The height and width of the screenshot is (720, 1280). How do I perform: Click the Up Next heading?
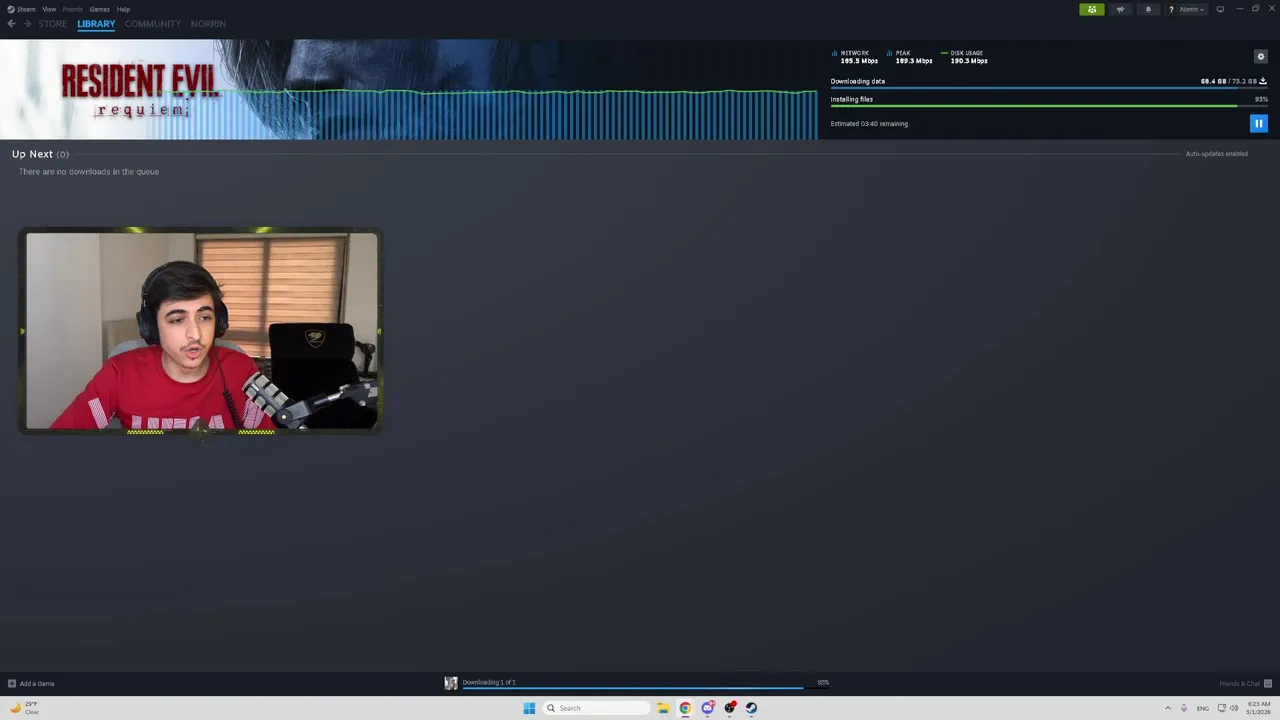pyautogui.click(x=32, y=154)
